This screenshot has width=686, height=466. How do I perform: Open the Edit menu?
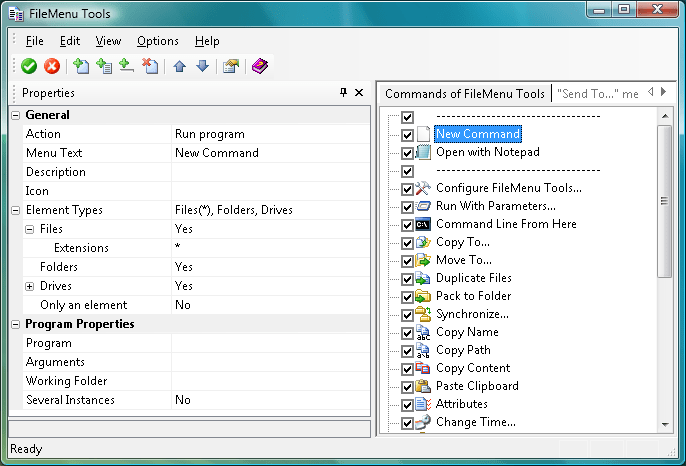[x=70, y=41]
